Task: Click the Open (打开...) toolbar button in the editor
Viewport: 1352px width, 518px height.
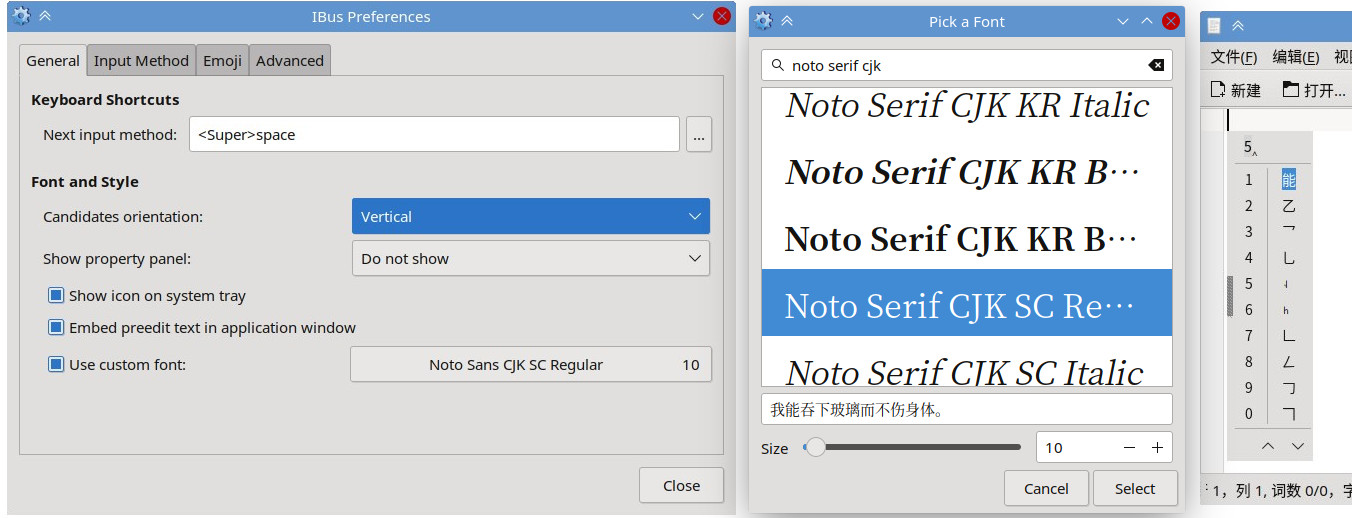Action: (x=1314, y=90)
